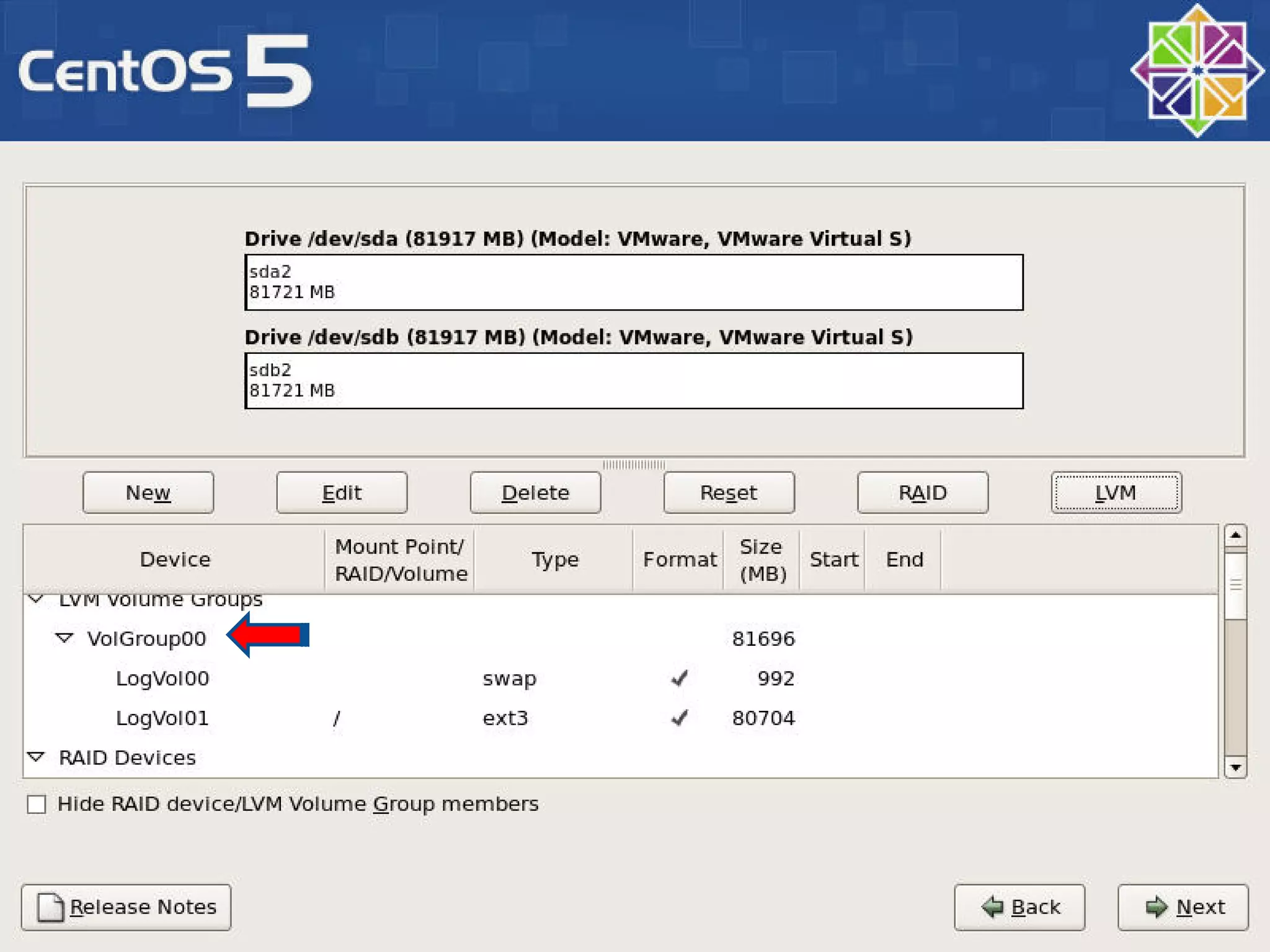The height and width of the screenshot is (952, 1270).
Task: Click the green Back arrow icon
Action: [993, 907]
